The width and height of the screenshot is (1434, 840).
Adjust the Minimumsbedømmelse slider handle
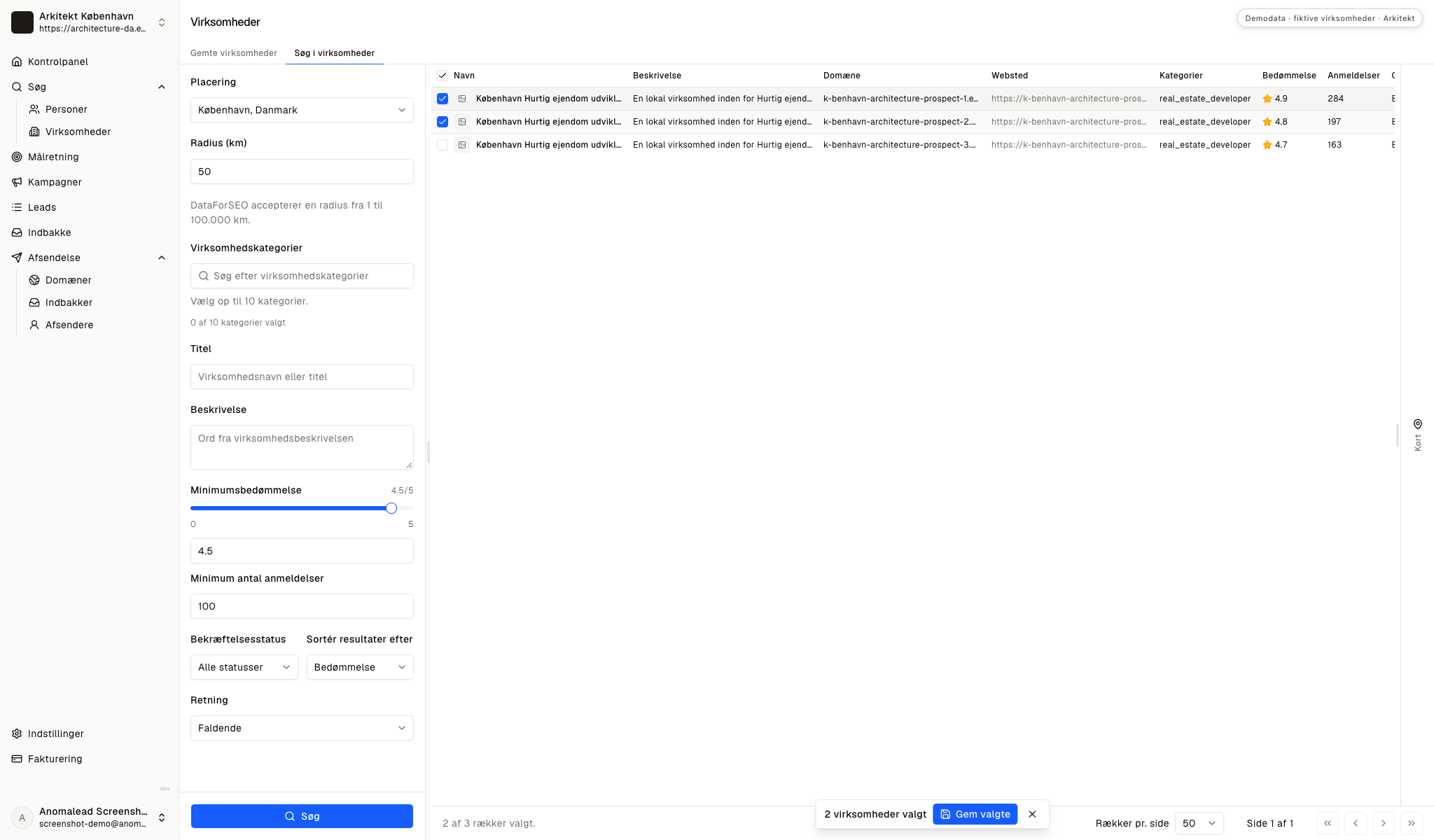coord(391,508)
